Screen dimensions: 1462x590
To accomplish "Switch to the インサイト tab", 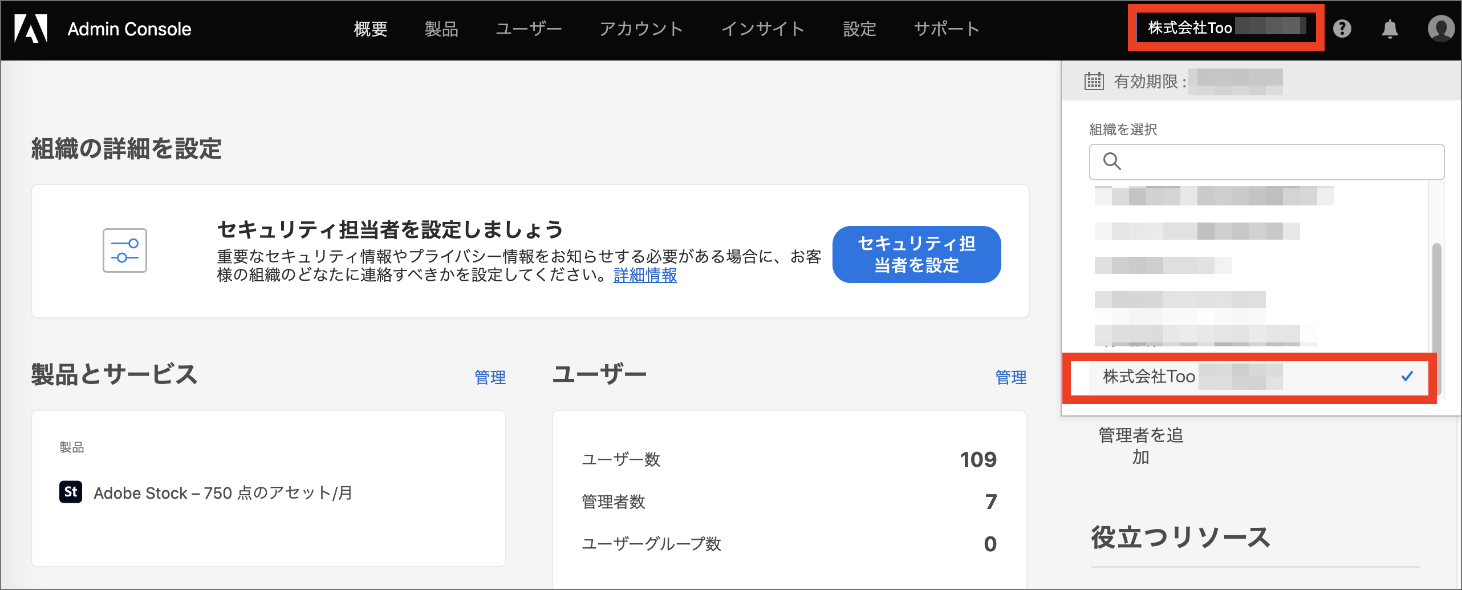I will [763, 29].
